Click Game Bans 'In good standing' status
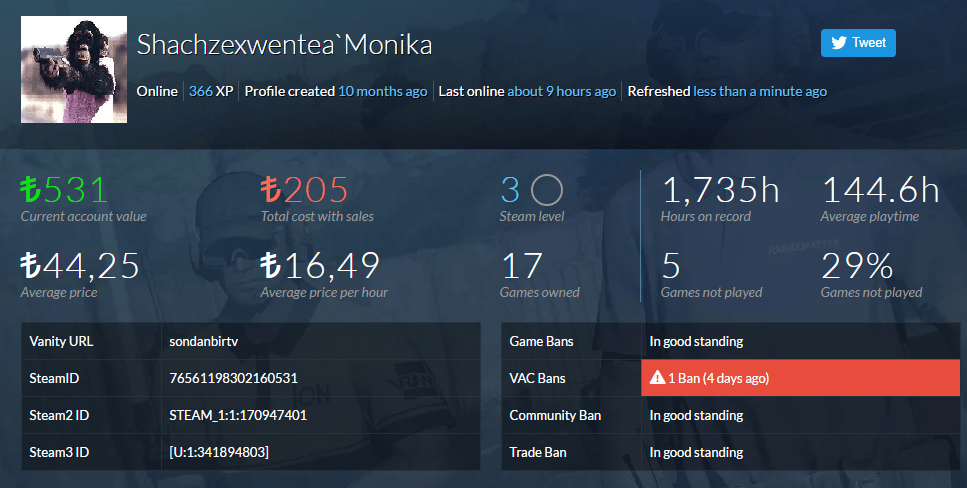Viewport: 967px width, 488px height. pyautogui.click(x=696, y=341)
